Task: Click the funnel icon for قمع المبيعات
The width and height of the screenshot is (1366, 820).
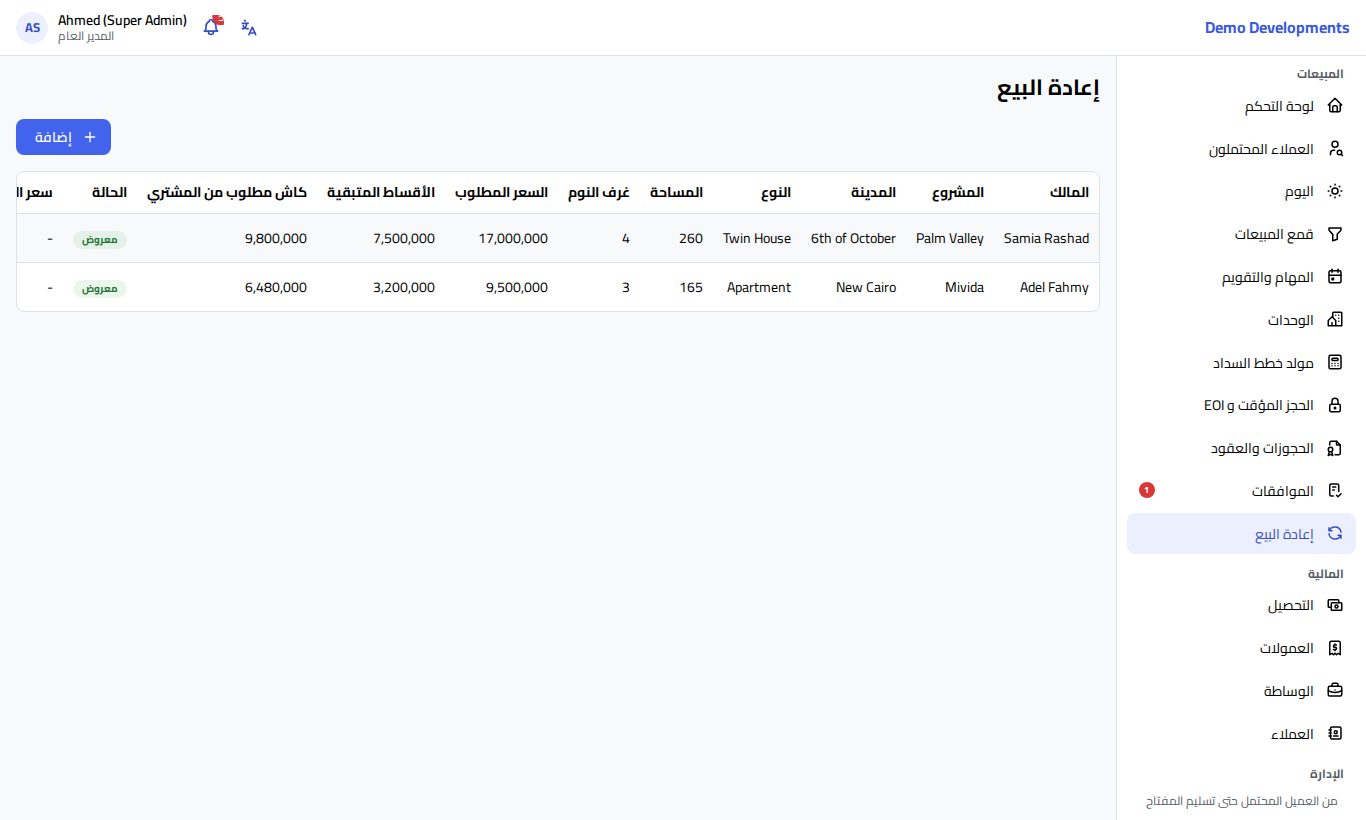Action: tap(1334, 234)
